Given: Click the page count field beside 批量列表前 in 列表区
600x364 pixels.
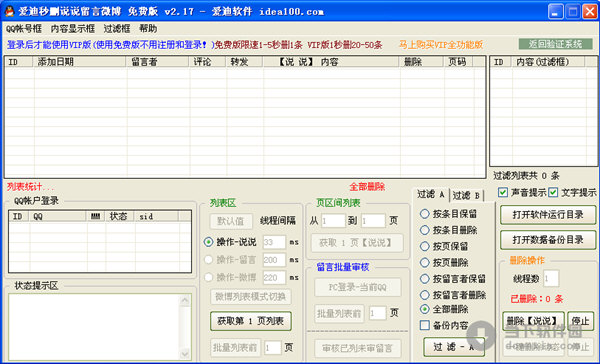Looking at the screenshot, I should tap(272, 348).
